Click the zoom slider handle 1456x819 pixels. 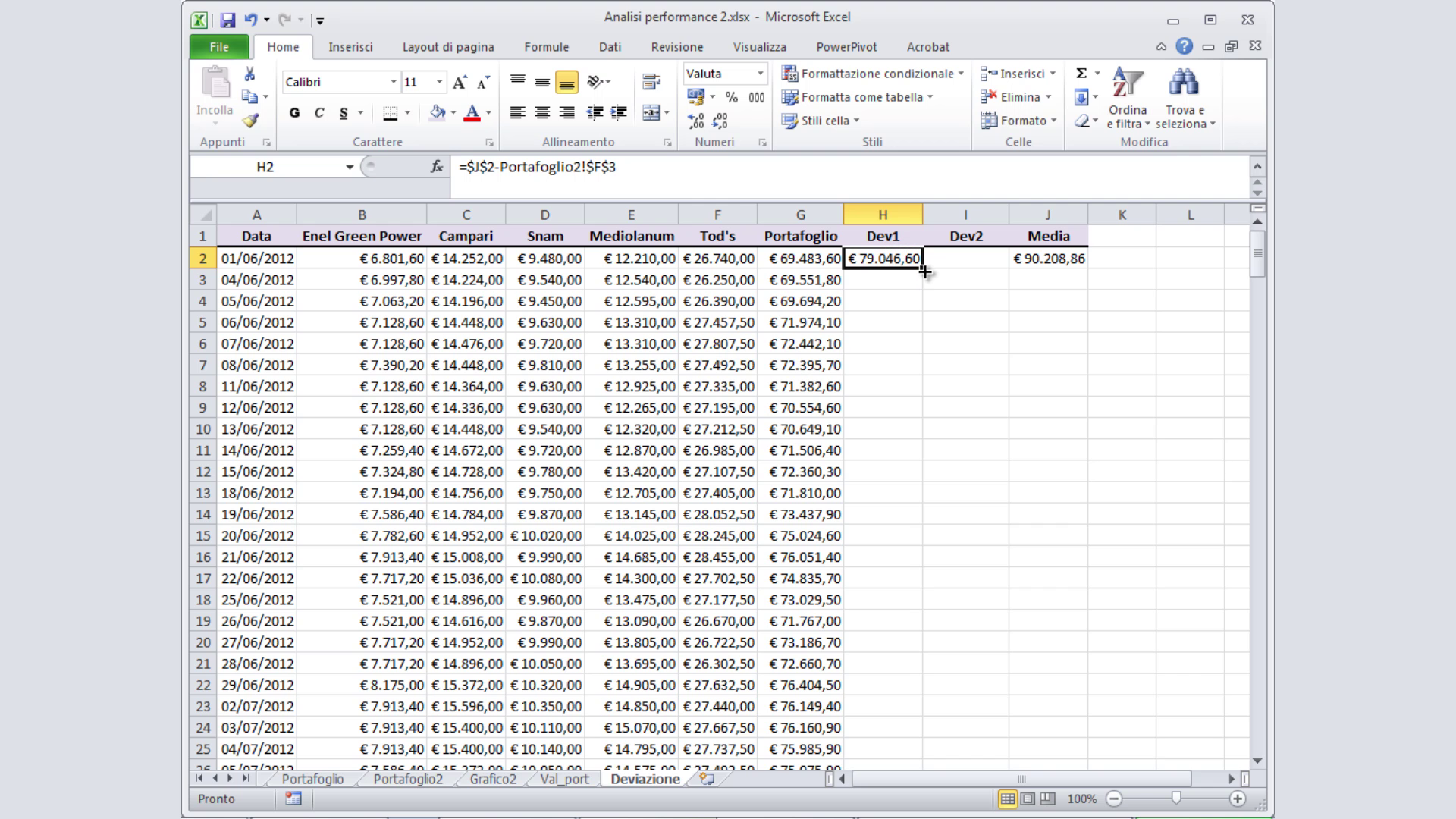(x=1176, y=799)
